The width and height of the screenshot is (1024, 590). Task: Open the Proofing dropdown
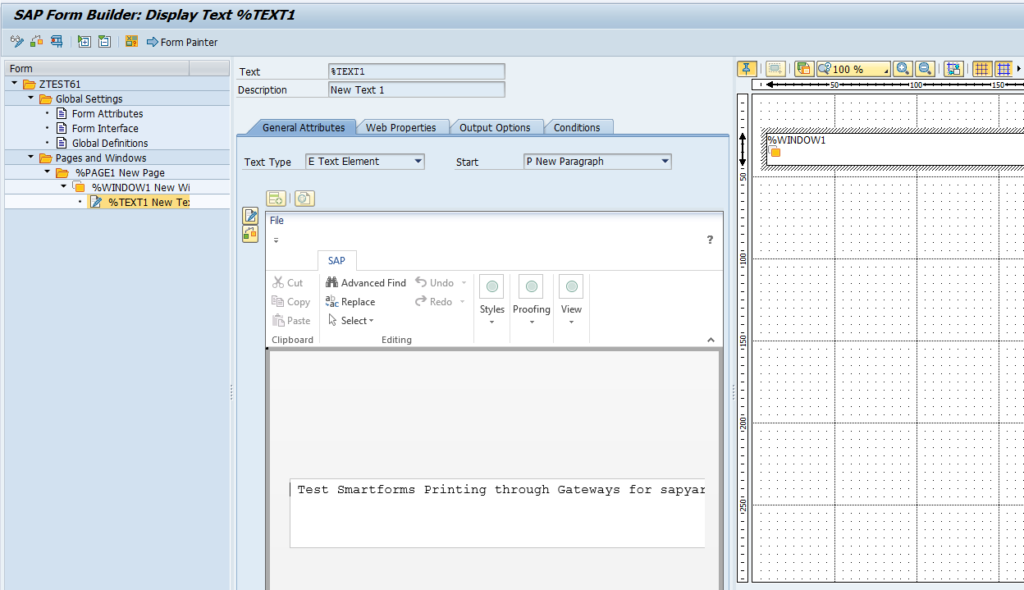pyautogui.click(x=532, y=301)
